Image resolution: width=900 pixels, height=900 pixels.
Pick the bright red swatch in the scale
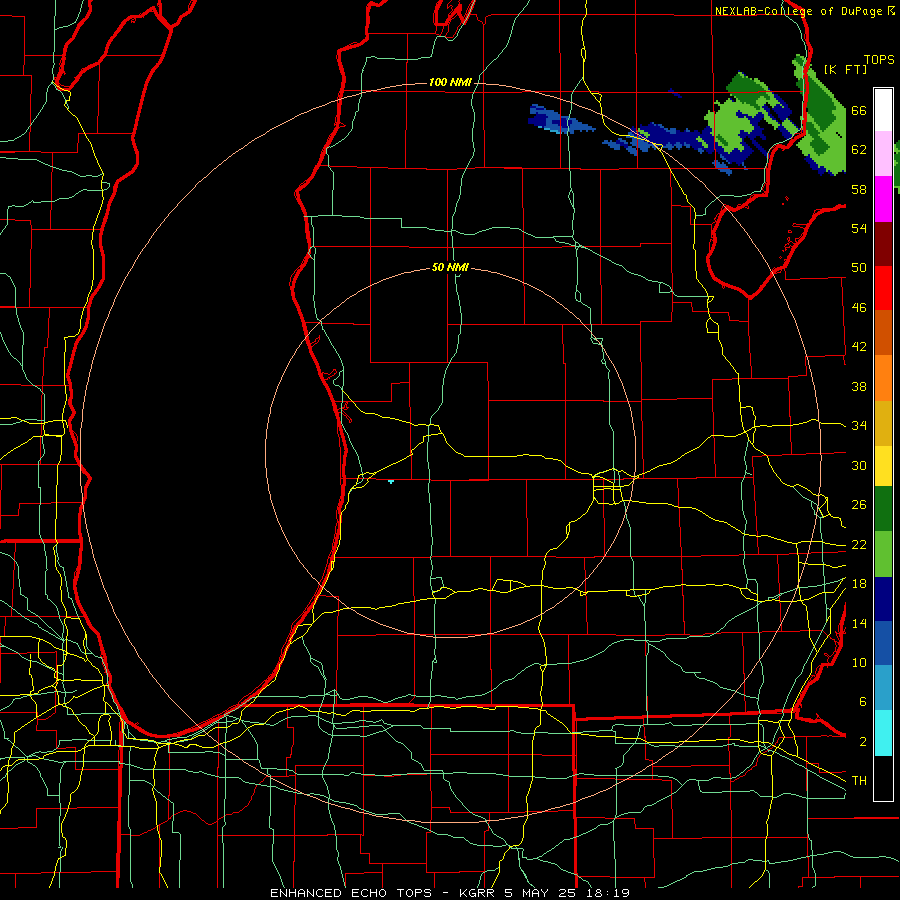883,288
